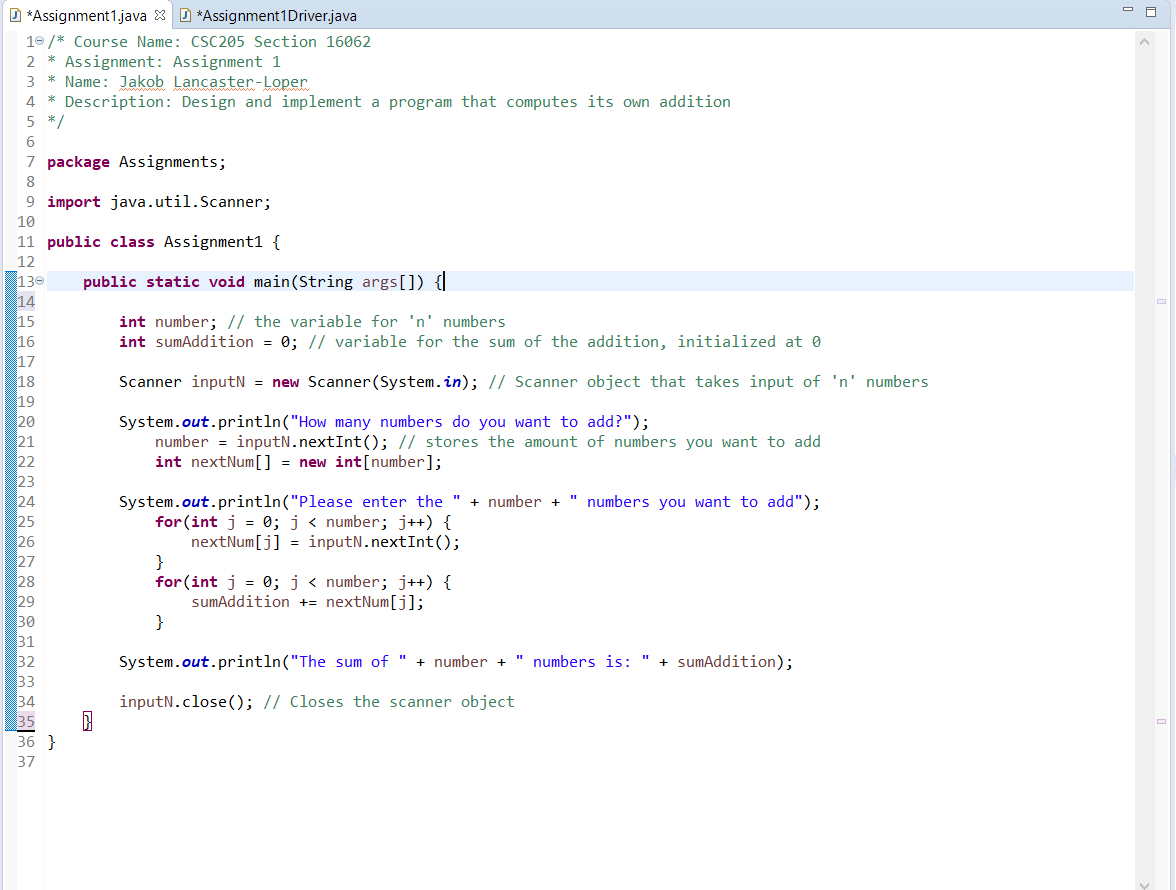The image size is (1176, 890).
Task: Click the Java file icon on Assignment1Driver.java tab
Action: pyautogui.click(x=185, y=15)
